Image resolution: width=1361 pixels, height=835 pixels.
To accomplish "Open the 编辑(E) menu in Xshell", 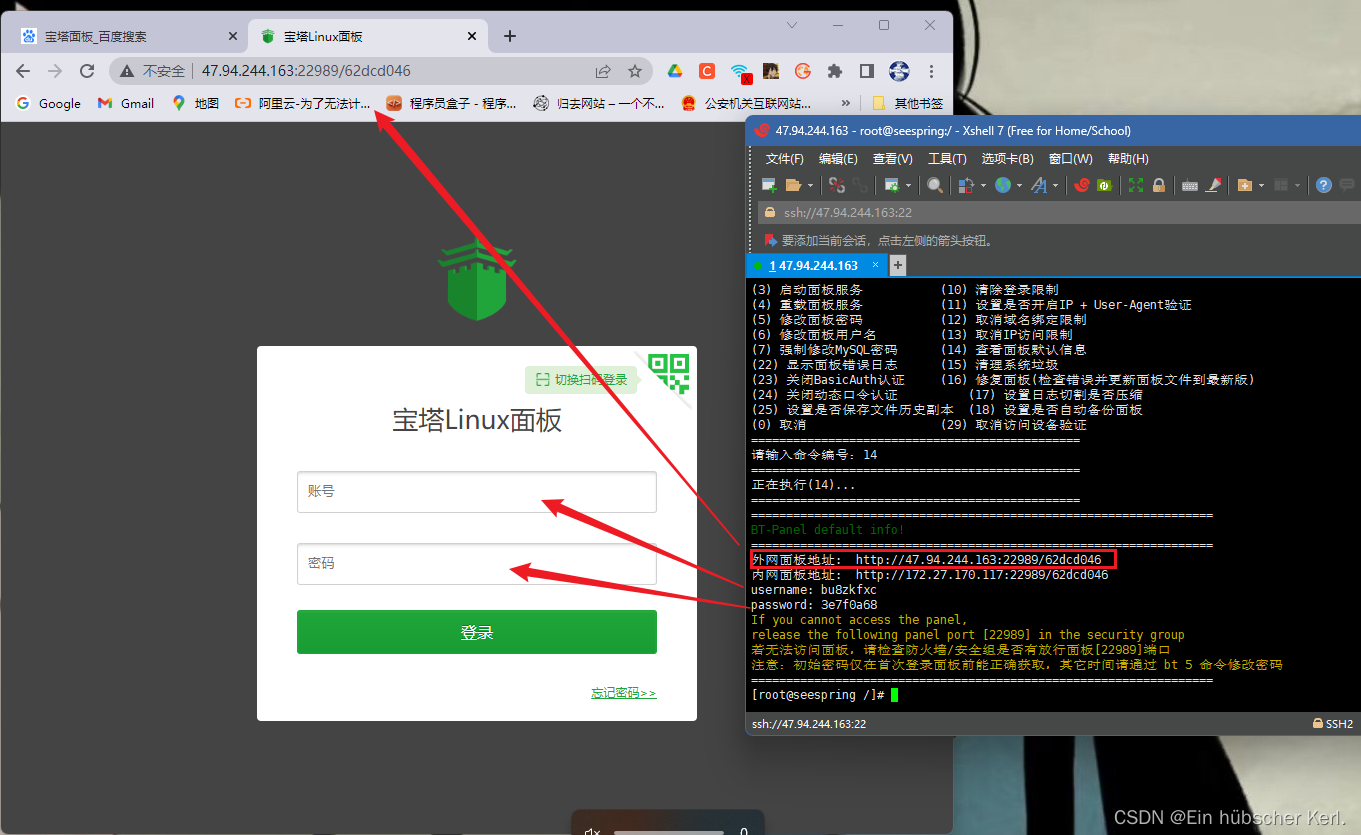I will 838,159.
